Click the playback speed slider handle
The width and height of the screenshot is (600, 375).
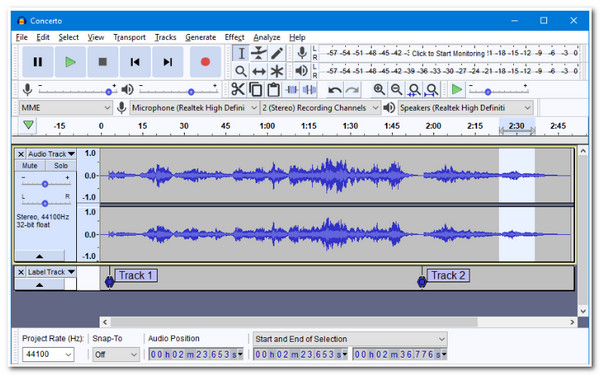(x=488, y=92)
